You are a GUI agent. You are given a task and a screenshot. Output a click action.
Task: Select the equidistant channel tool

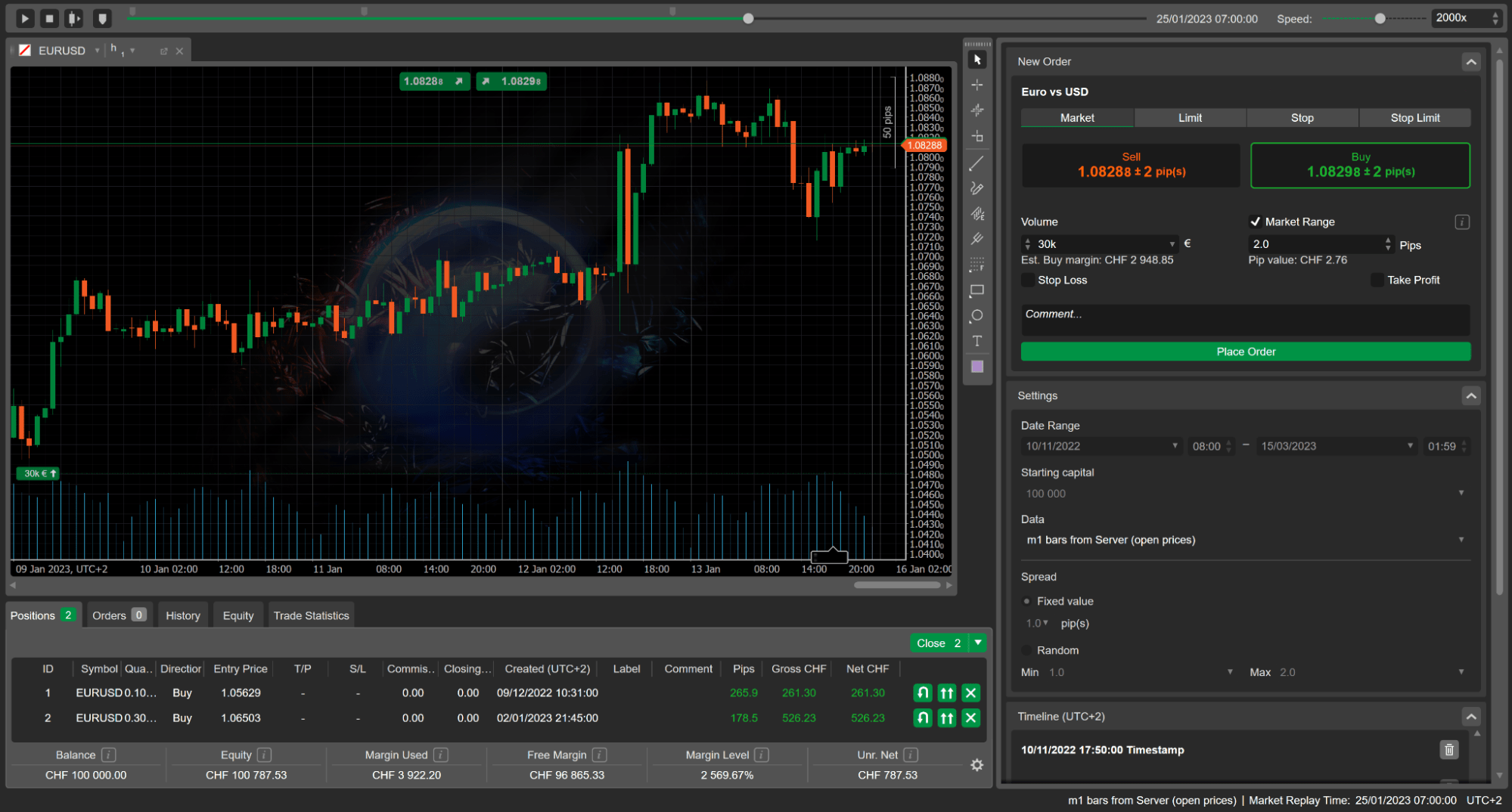tap(977, 214)
